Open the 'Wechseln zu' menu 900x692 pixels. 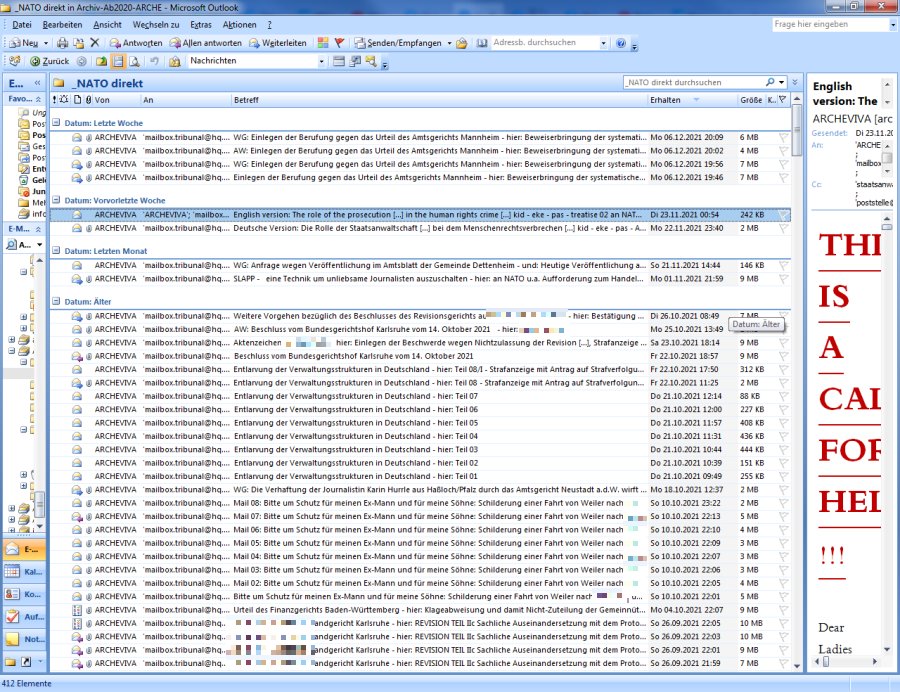point(156,25)
